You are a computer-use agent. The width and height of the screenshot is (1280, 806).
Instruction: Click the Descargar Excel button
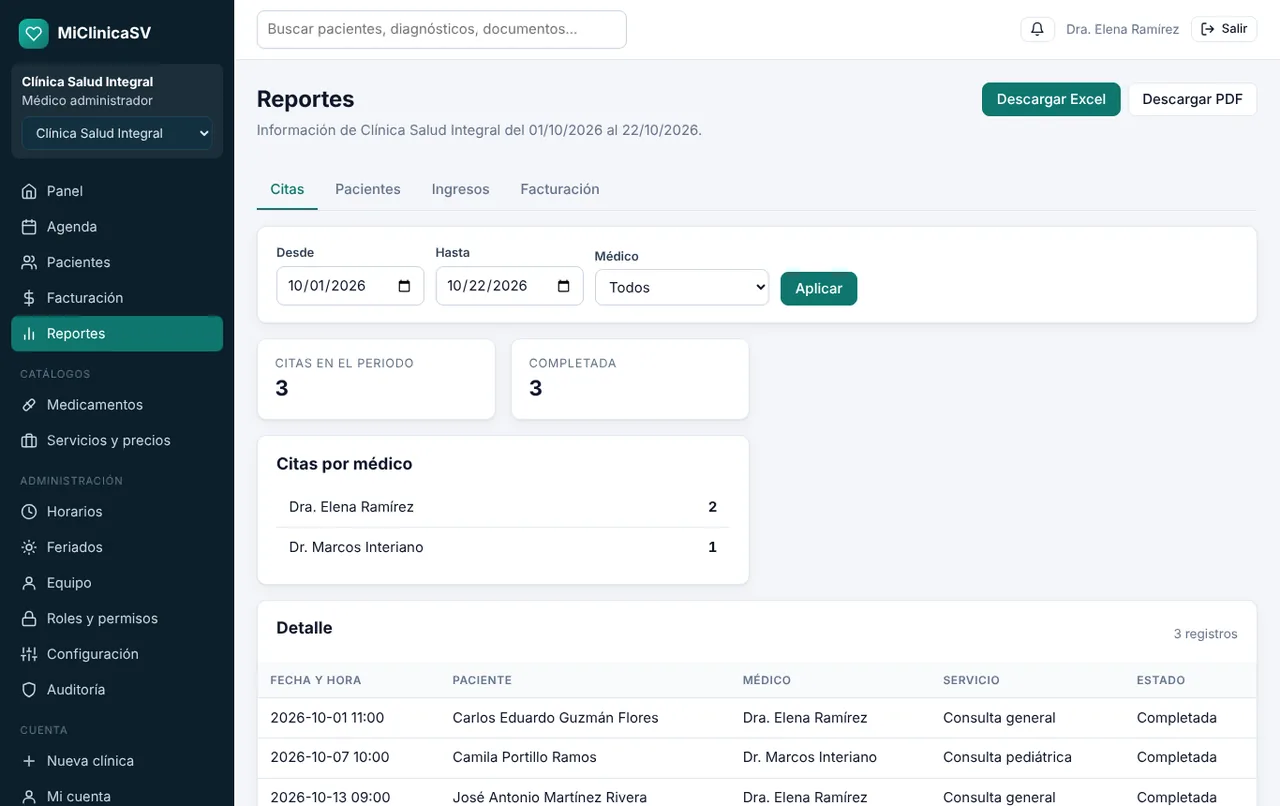pos(1051,99)
